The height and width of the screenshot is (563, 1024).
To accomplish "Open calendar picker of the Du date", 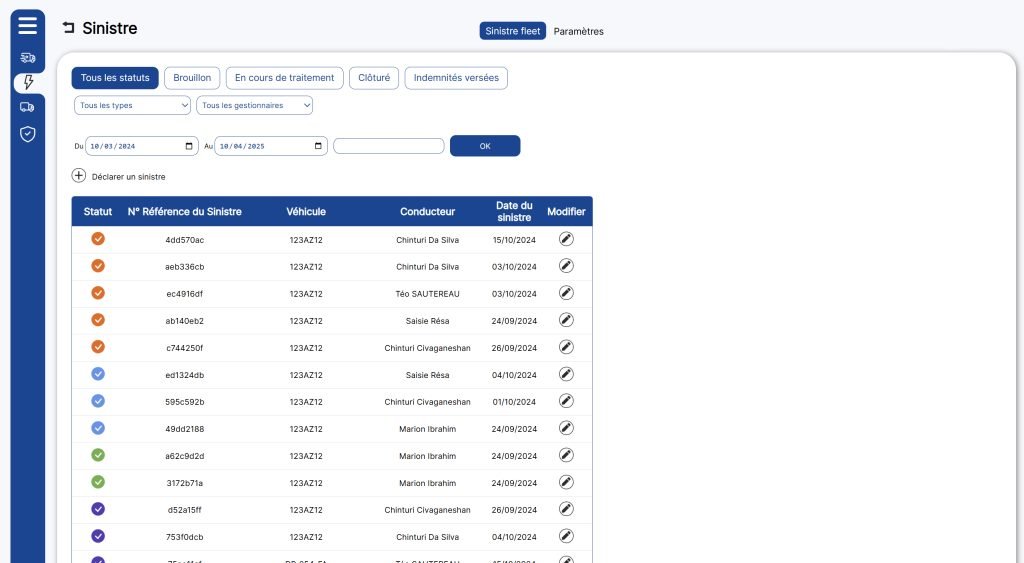I will 189,146.
